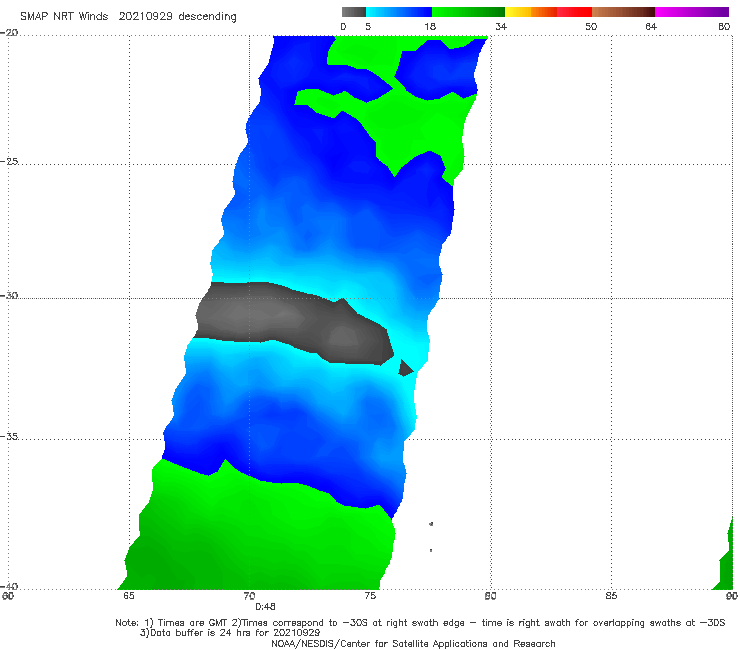
Task: Click the '18' color scale label
Action: [x=430, y=27]
